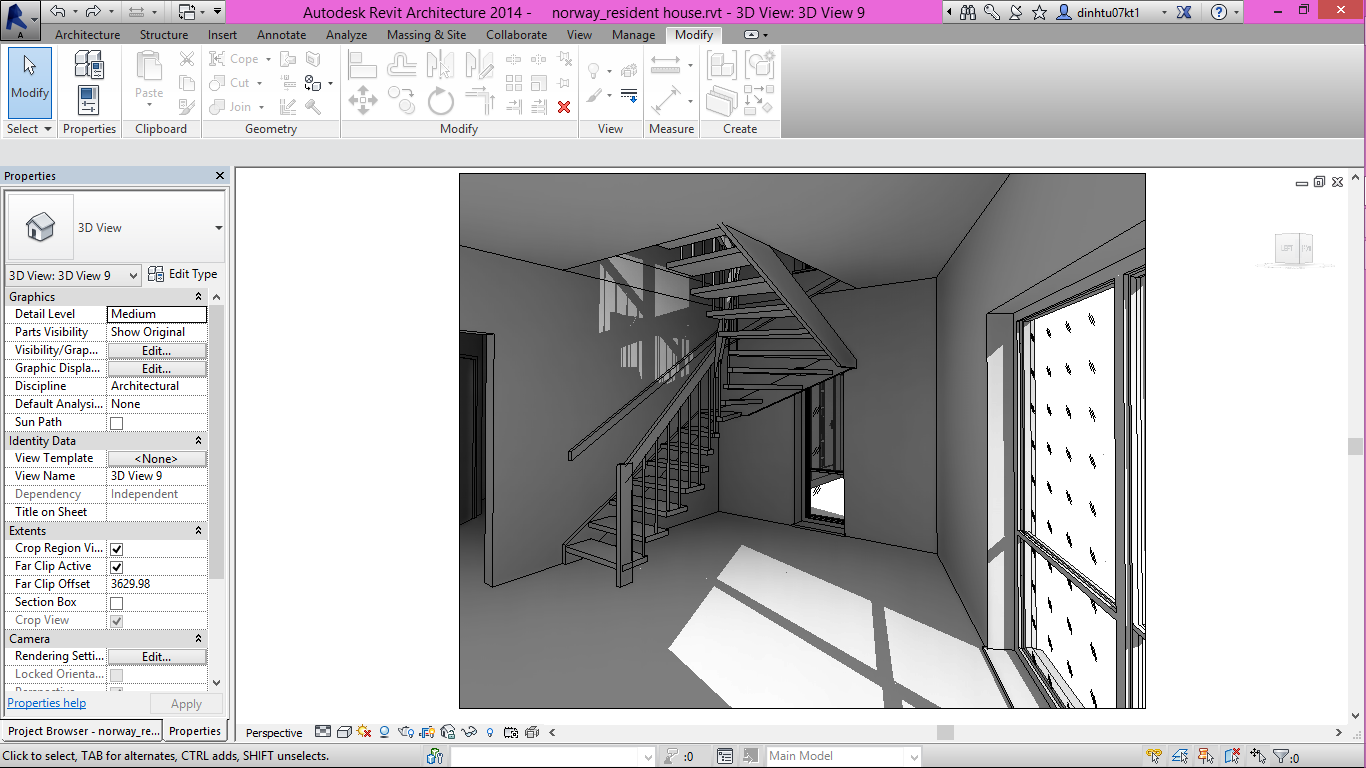The width and height of the screenshot is (1366, 768).
Task: Click the Redo arrow in quick access
Action: (92, 12)
